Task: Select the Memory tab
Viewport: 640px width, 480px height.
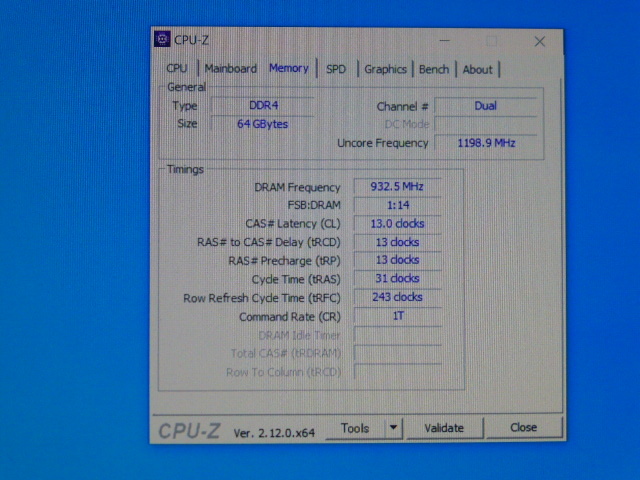Action: (x=289, y=68)
